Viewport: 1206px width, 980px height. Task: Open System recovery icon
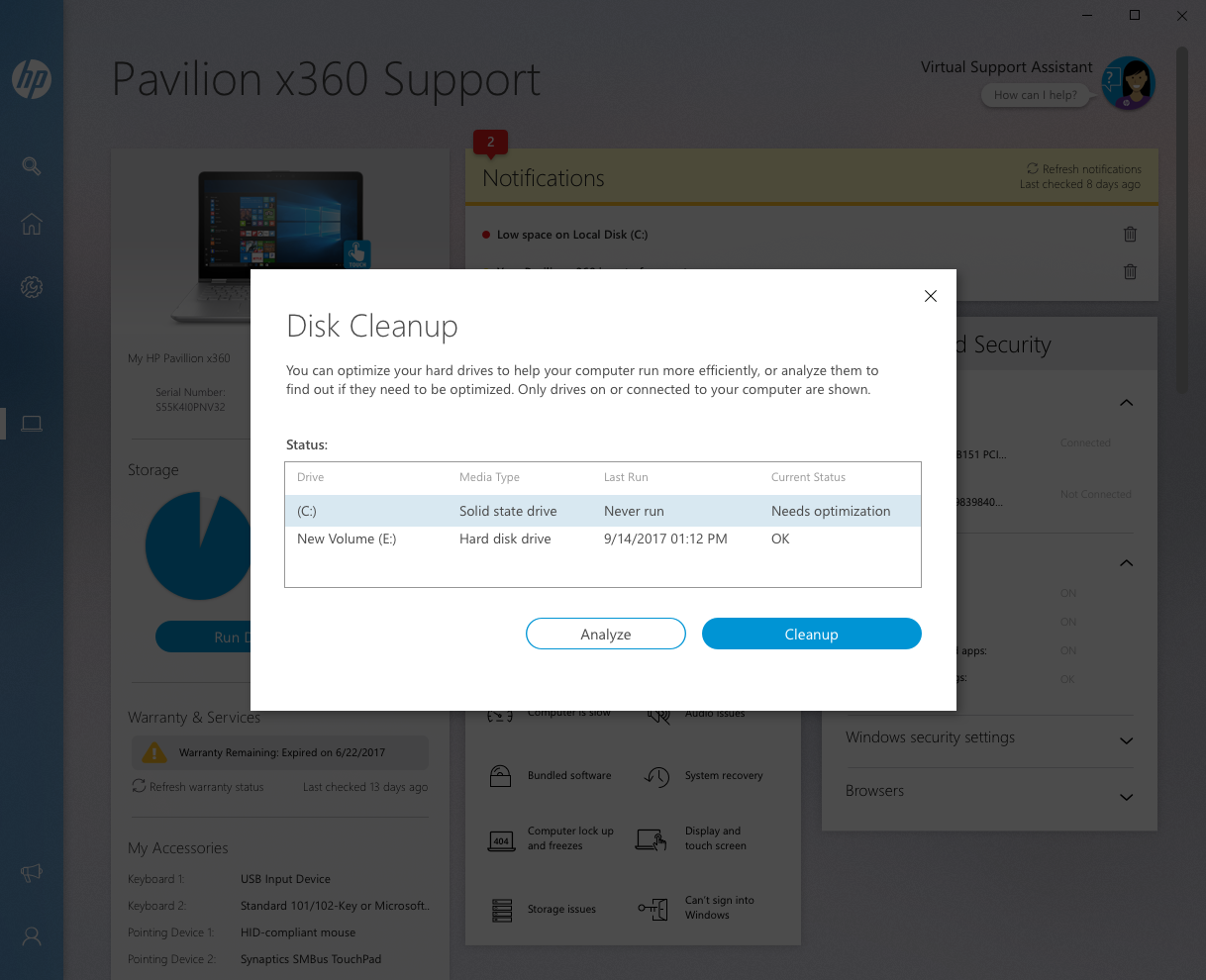pyautogui.click(x=657, y=776)
